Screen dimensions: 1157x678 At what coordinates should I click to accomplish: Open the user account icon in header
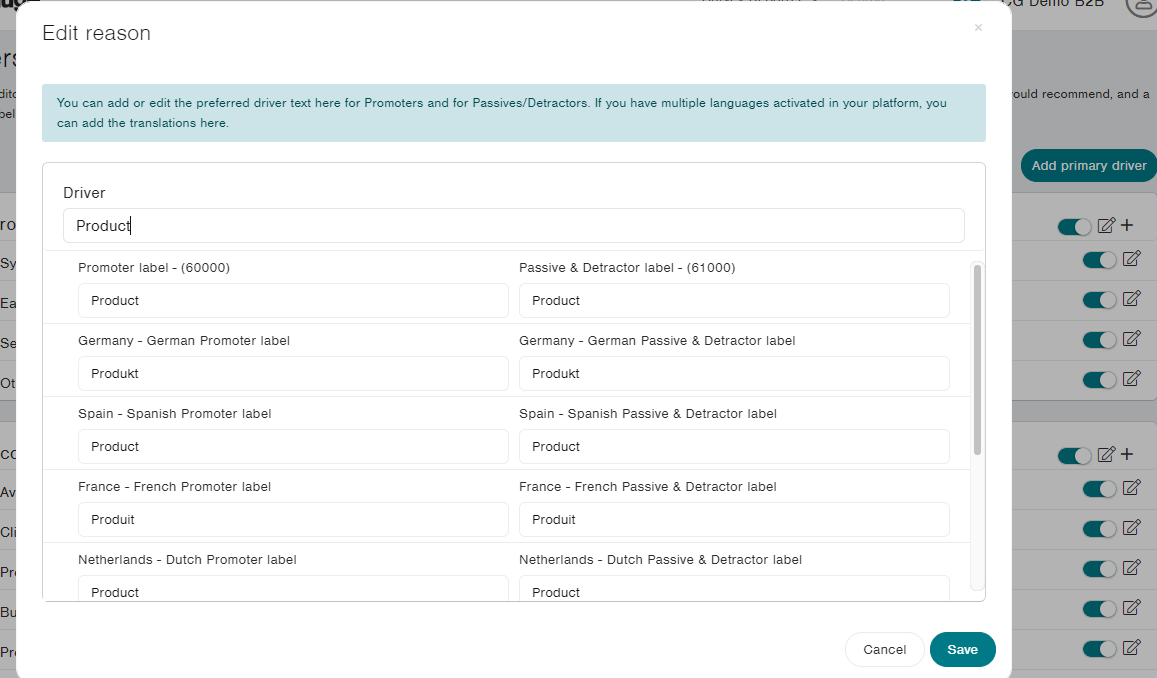point(1141,6)
